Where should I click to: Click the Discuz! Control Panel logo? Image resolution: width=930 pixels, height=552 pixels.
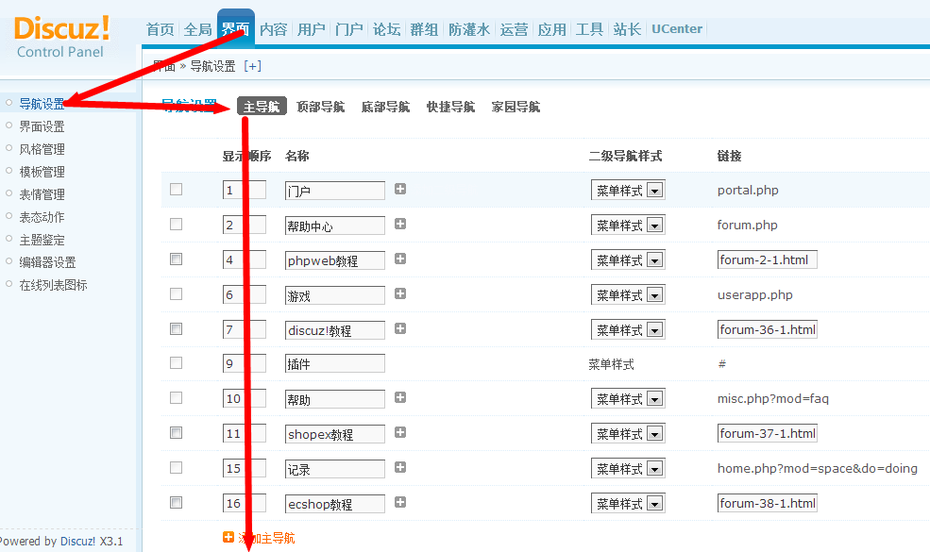click(62, 37)
